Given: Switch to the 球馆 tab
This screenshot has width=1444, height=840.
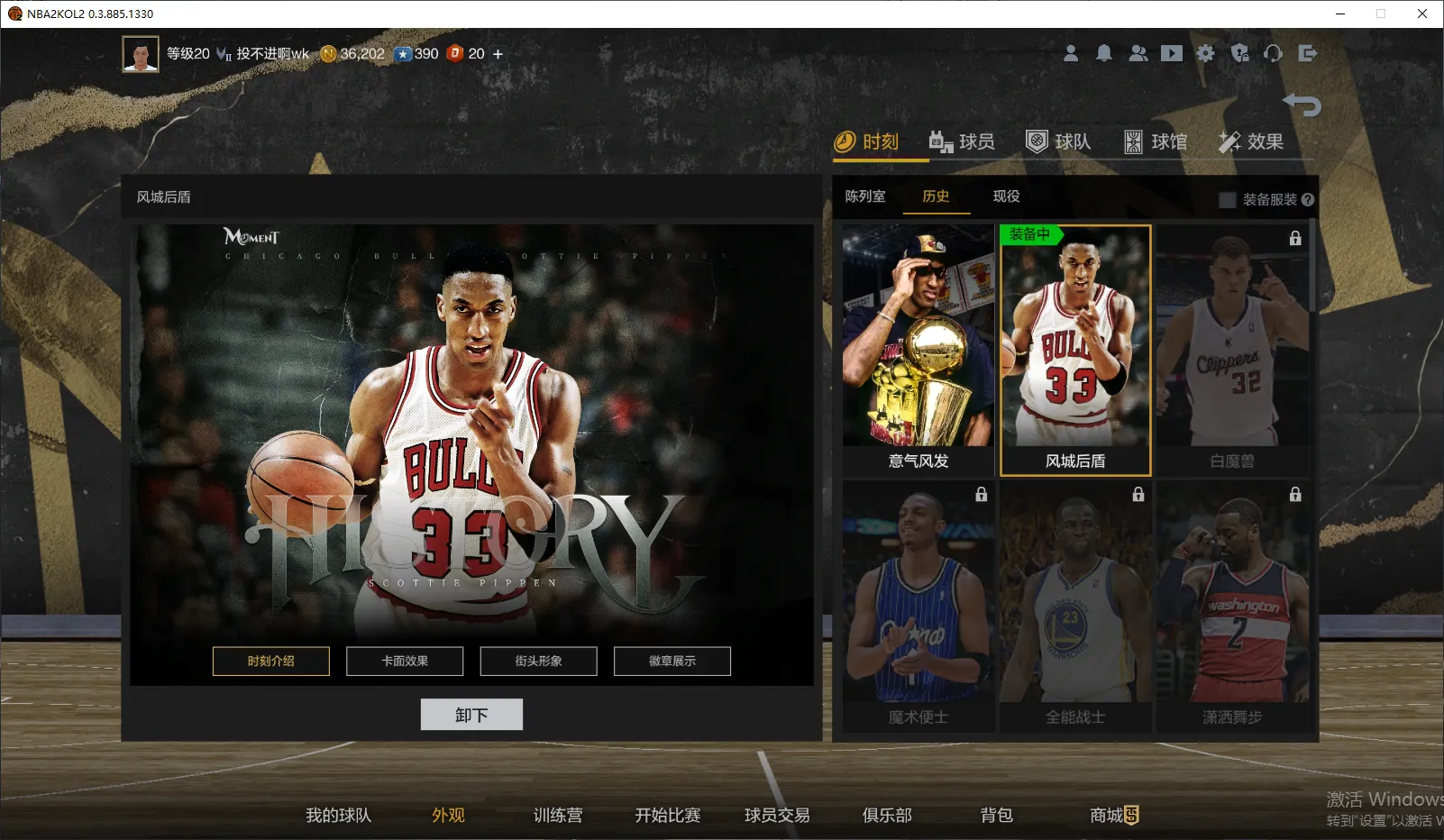Looking at the screenshot, I should (1155, 142).
